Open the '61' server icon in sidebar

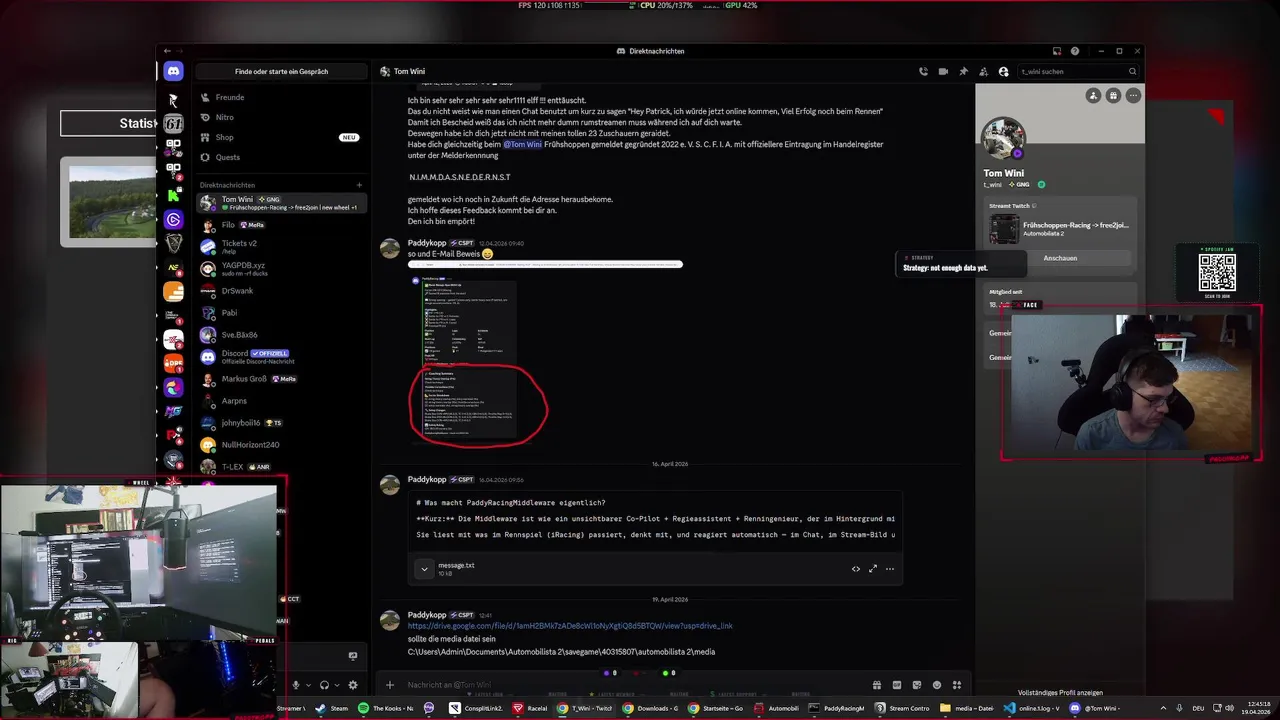(173, 124)
